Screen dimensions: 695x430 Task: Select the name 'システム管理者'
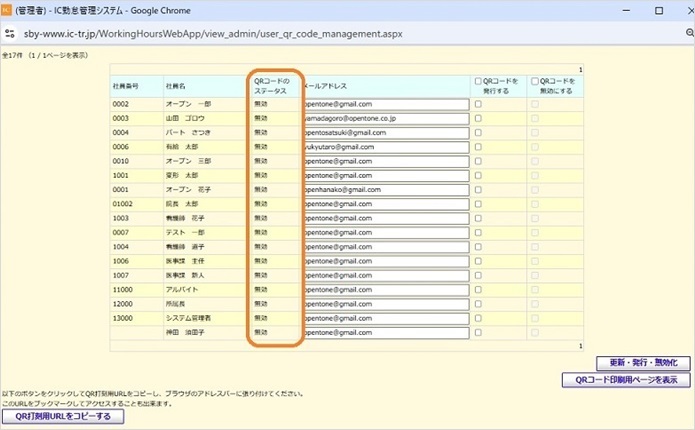point(188,318)
